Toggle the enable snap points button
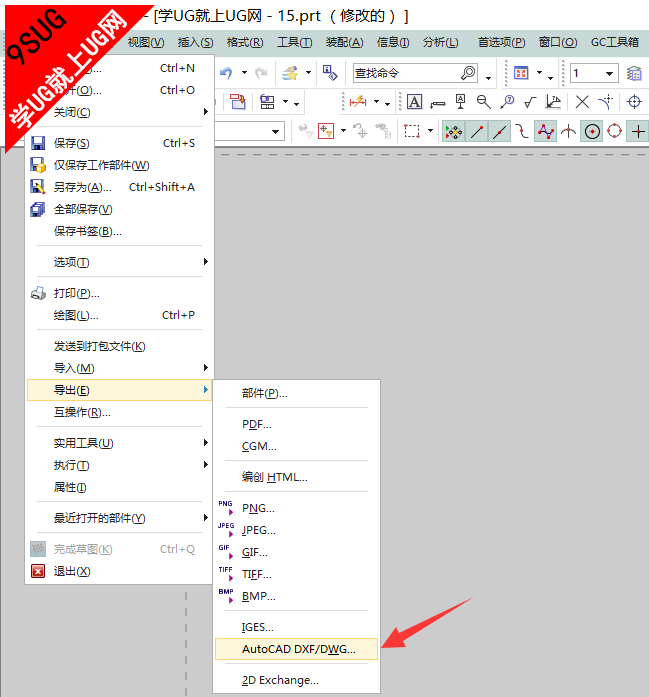The width and height of the screenshot is (649, 697). click(454, 132)
